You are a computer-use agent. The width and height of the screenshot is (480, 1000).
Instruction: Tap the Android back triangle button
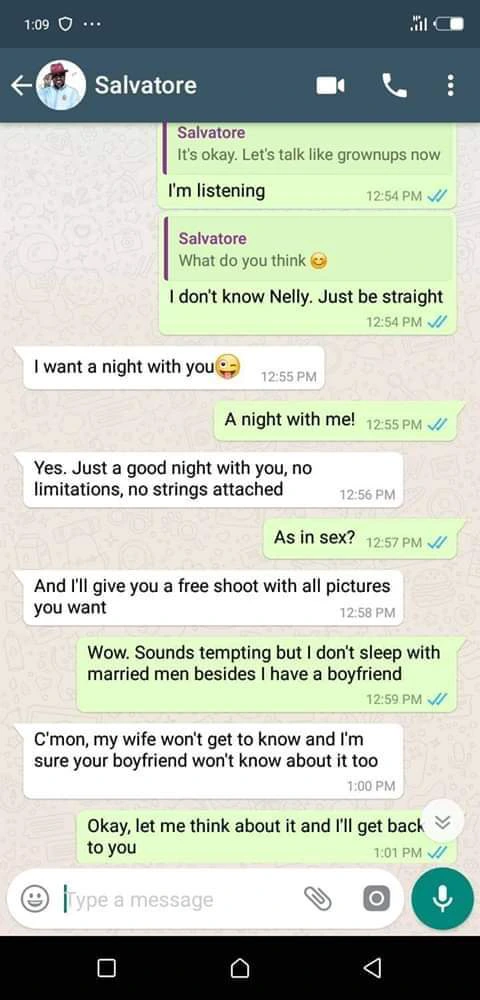[x=372, y=968]
